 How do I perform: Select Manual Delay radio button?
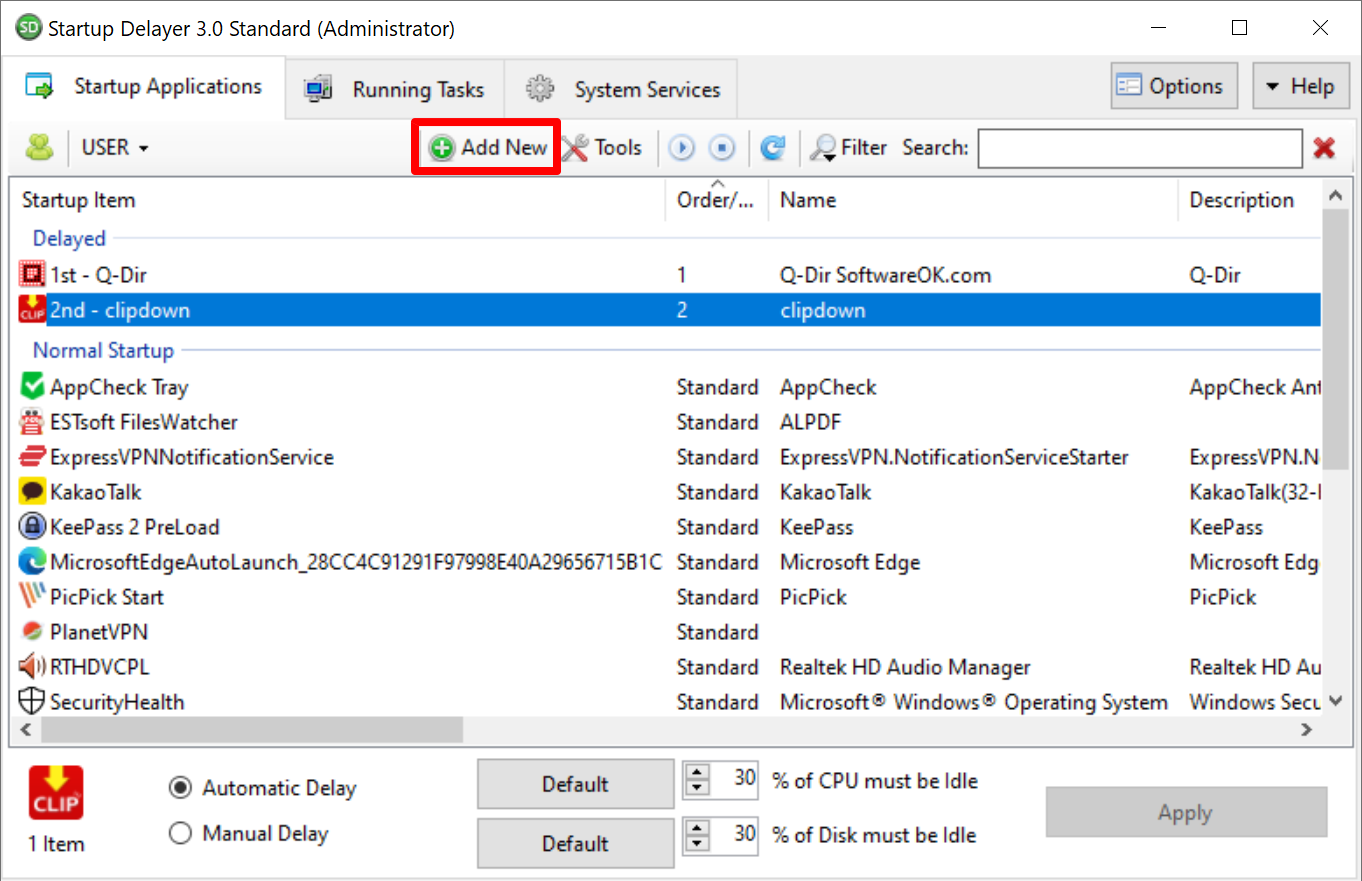tap(181, 833)
